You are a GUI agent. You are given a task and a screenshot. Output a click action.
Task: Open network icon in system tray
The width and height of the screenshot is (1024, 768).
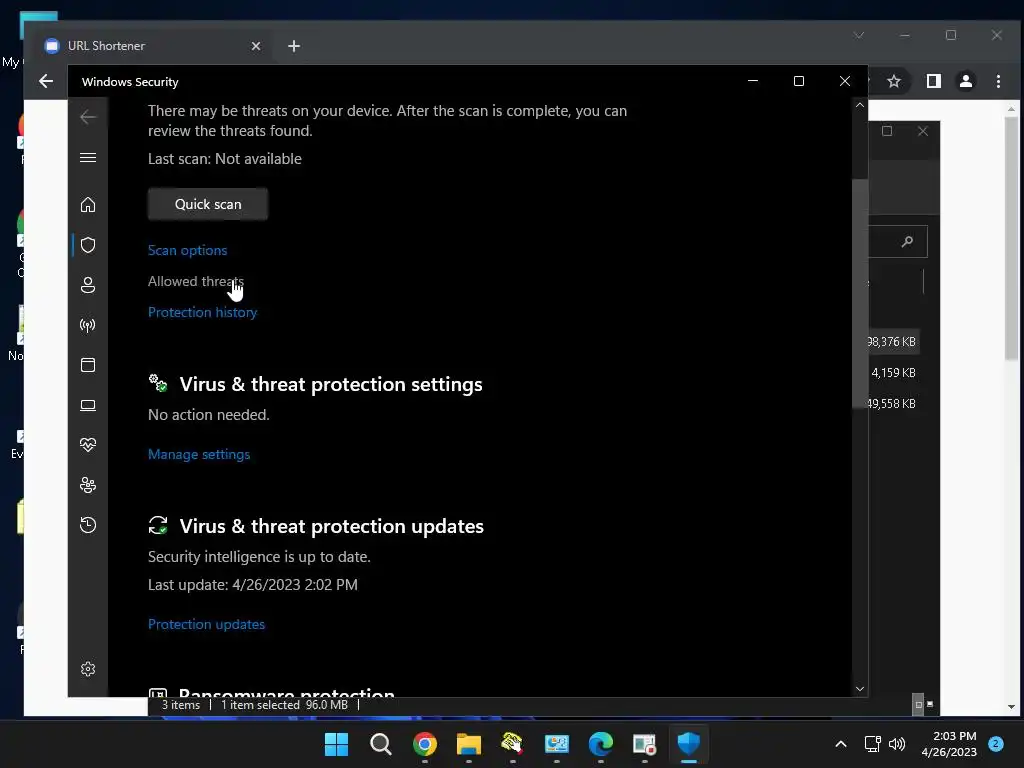click(x=872, y=744)
